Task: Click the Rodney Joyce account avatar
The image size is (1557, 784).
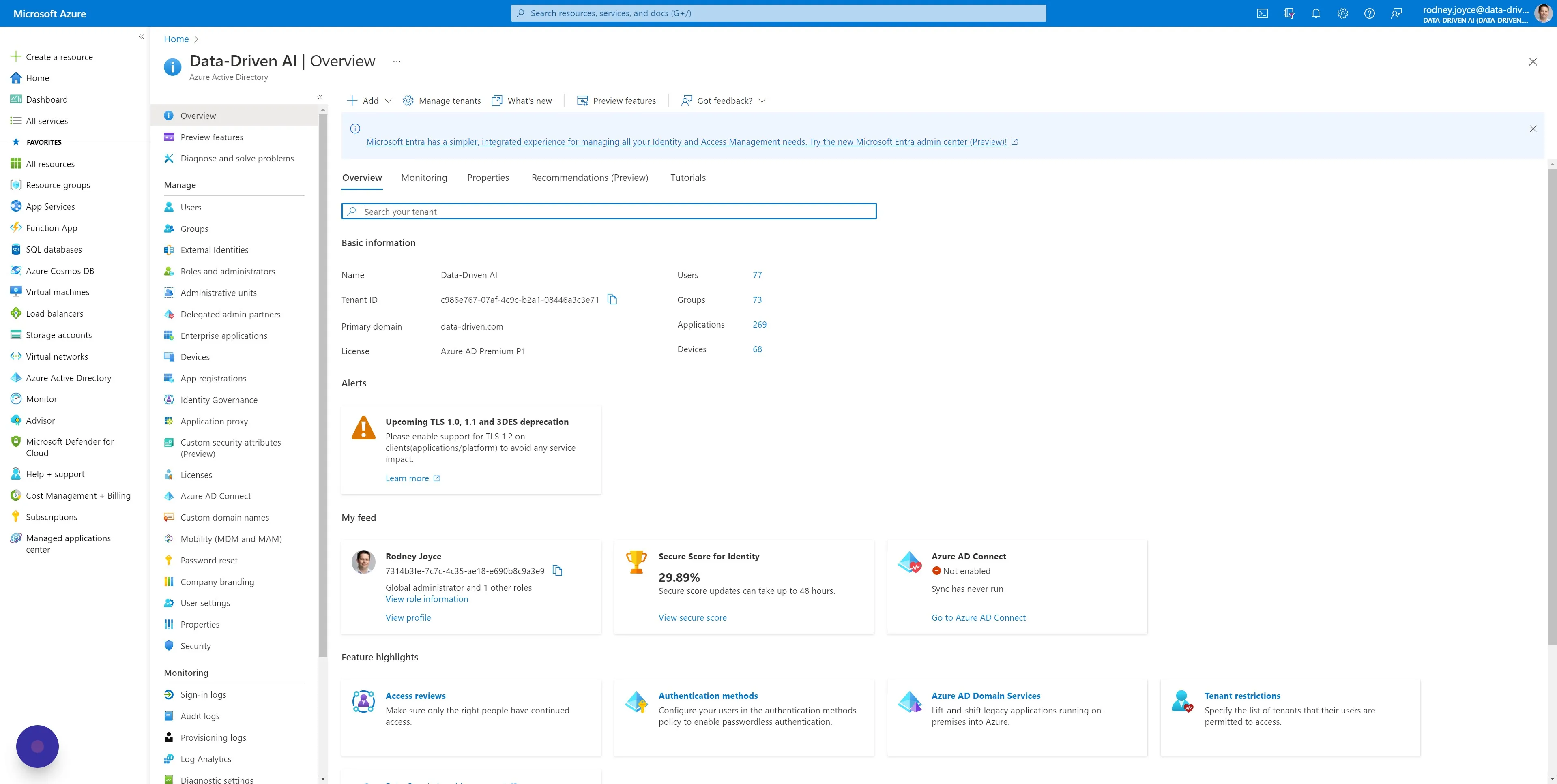Action: coord(1543,13)
